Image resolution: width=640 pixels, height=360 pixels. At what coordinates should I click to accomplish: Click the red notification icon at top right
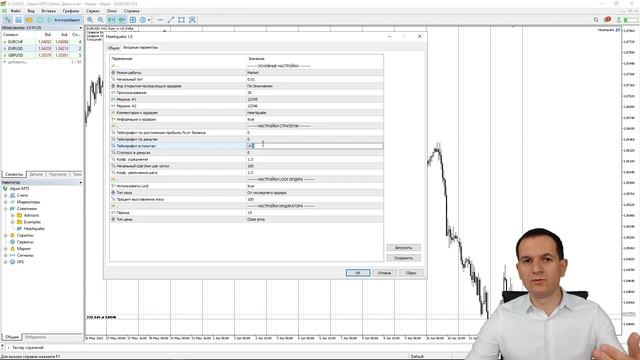(x=607, y=19)
